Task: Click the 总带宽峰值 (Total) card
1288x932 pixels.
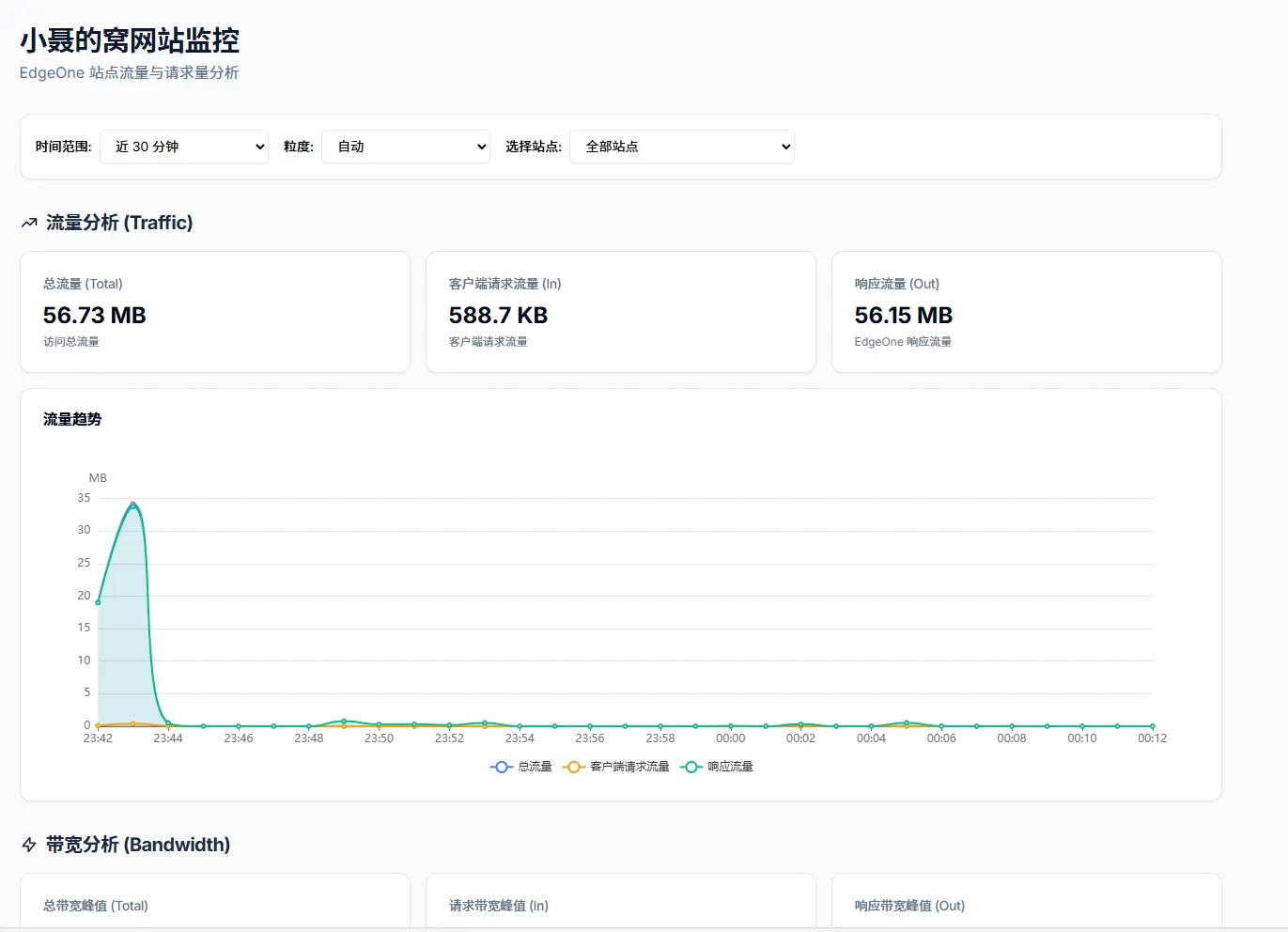Action: tap(215, 904)
